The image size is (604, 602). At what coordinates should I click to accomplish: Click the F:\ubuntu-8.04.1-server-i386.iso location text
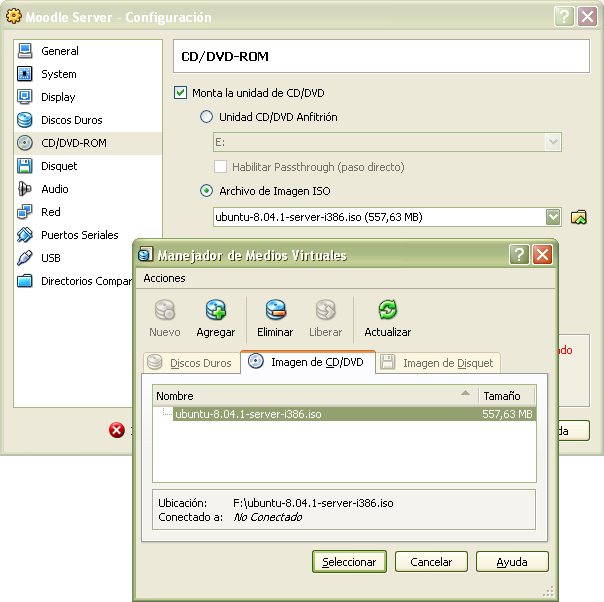pos(313,503)
